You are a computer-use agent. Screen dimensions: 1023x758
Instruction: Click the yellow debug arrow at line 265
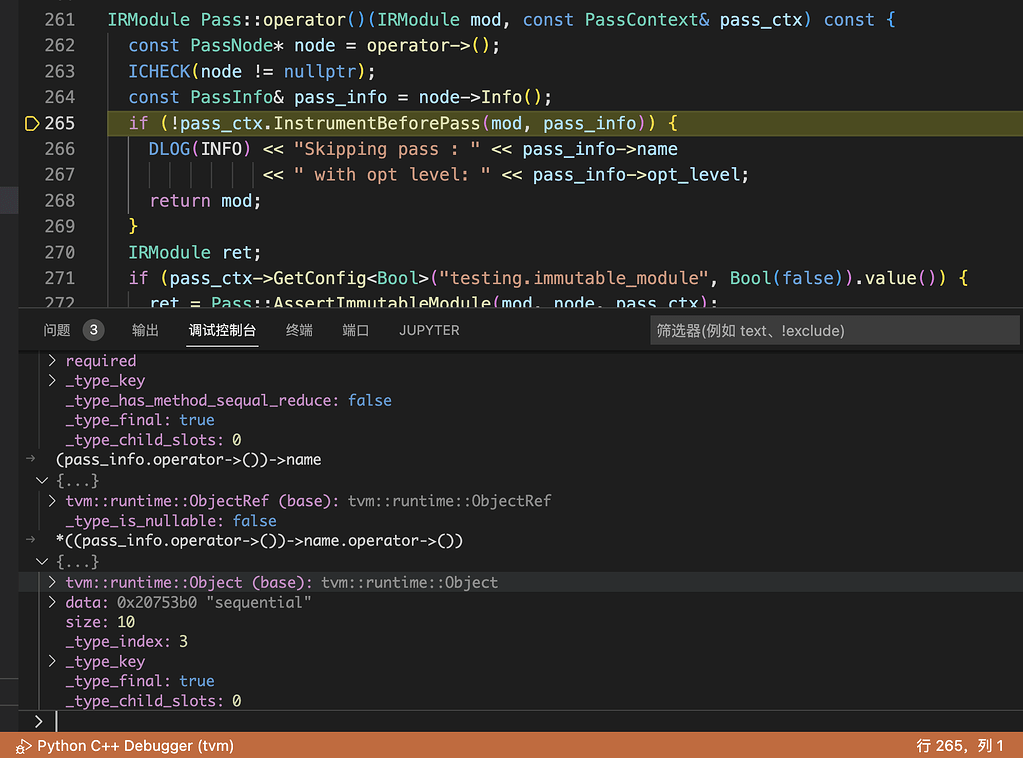(30, 123)
